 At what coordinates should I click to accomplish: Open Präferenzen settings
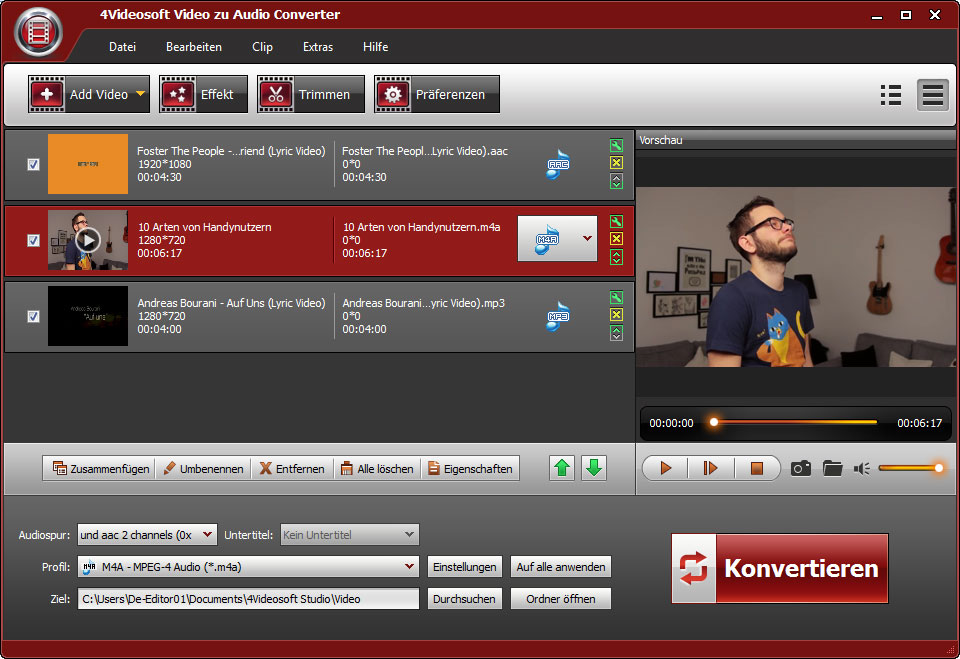coord(437,94)
